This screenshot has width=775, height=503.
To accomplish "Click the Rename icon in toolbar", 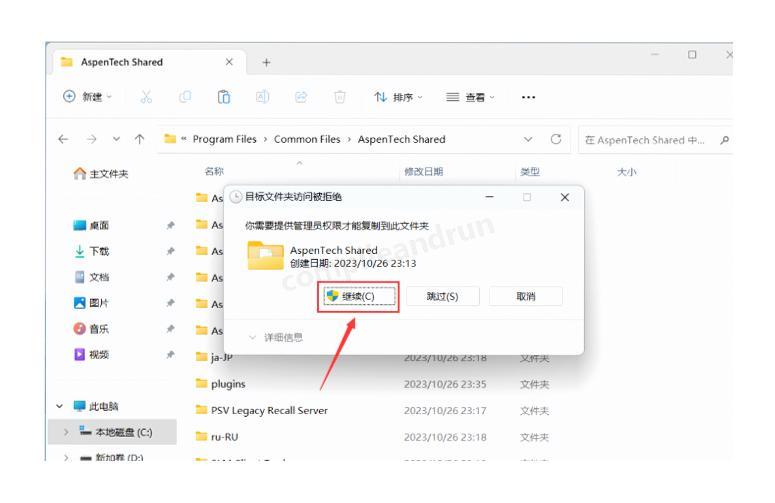I will click(262, 97).
